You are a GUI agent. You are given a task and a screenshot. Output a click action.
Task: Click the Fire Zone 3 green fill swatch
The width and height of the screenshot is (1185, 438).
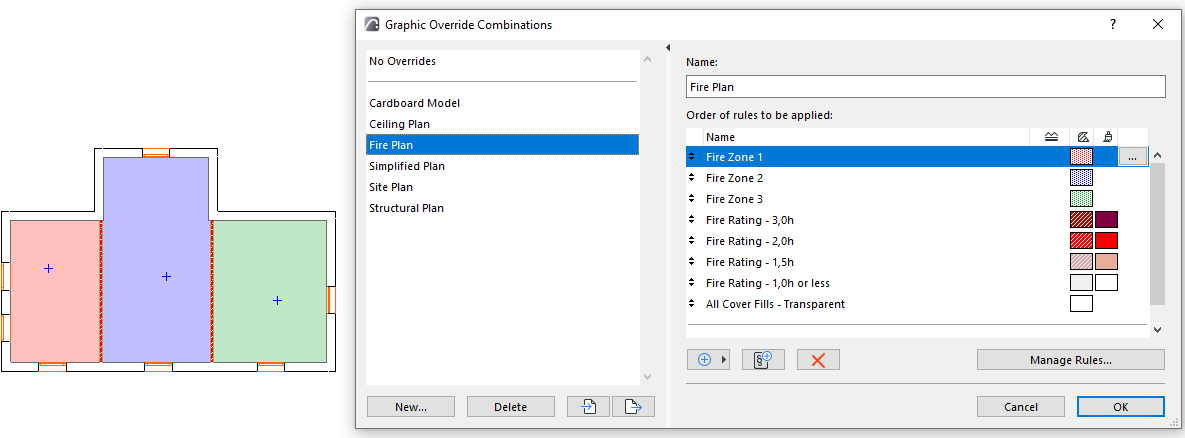[1081, 199]
